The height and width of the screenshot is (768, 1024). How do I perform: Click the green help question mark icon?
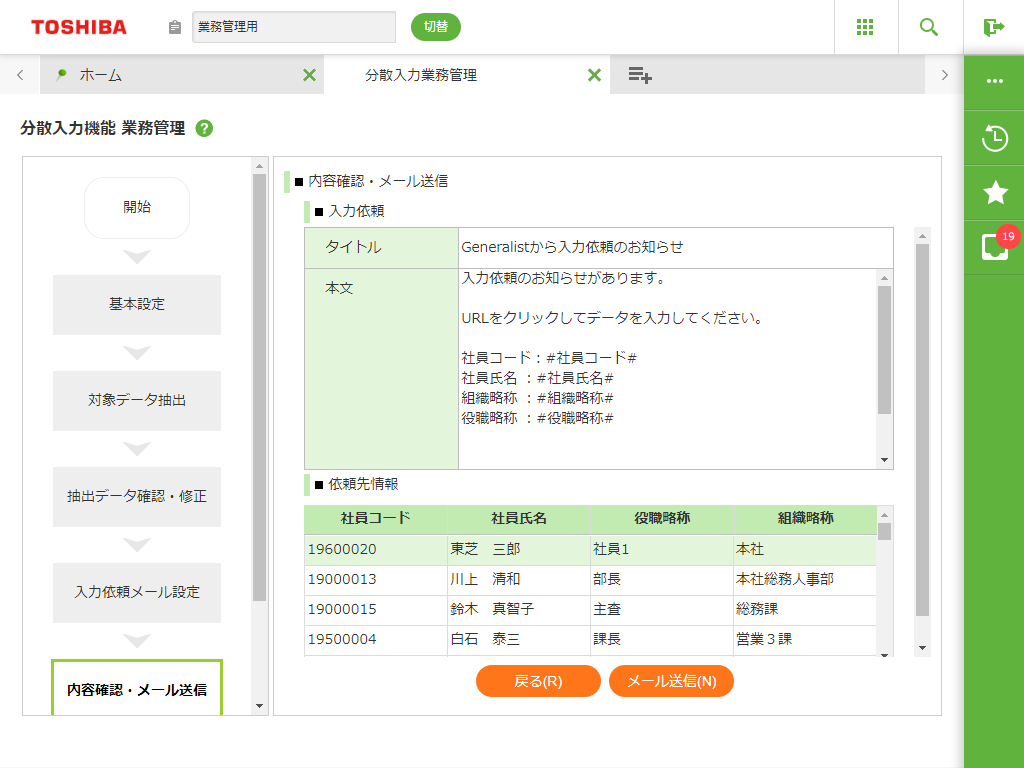tap(204, 128)
